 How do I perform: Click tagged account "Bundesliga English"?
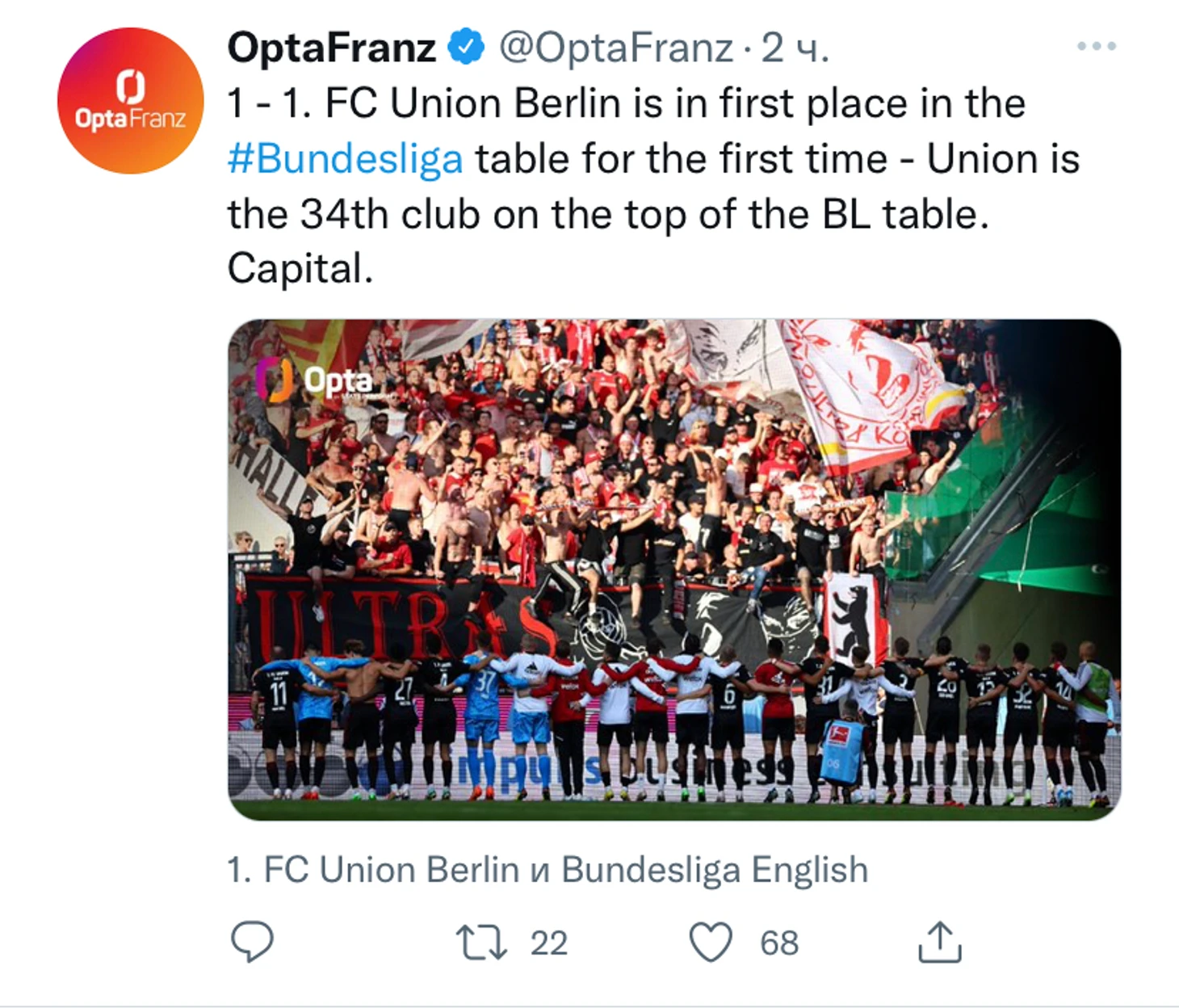click(715, 870)
